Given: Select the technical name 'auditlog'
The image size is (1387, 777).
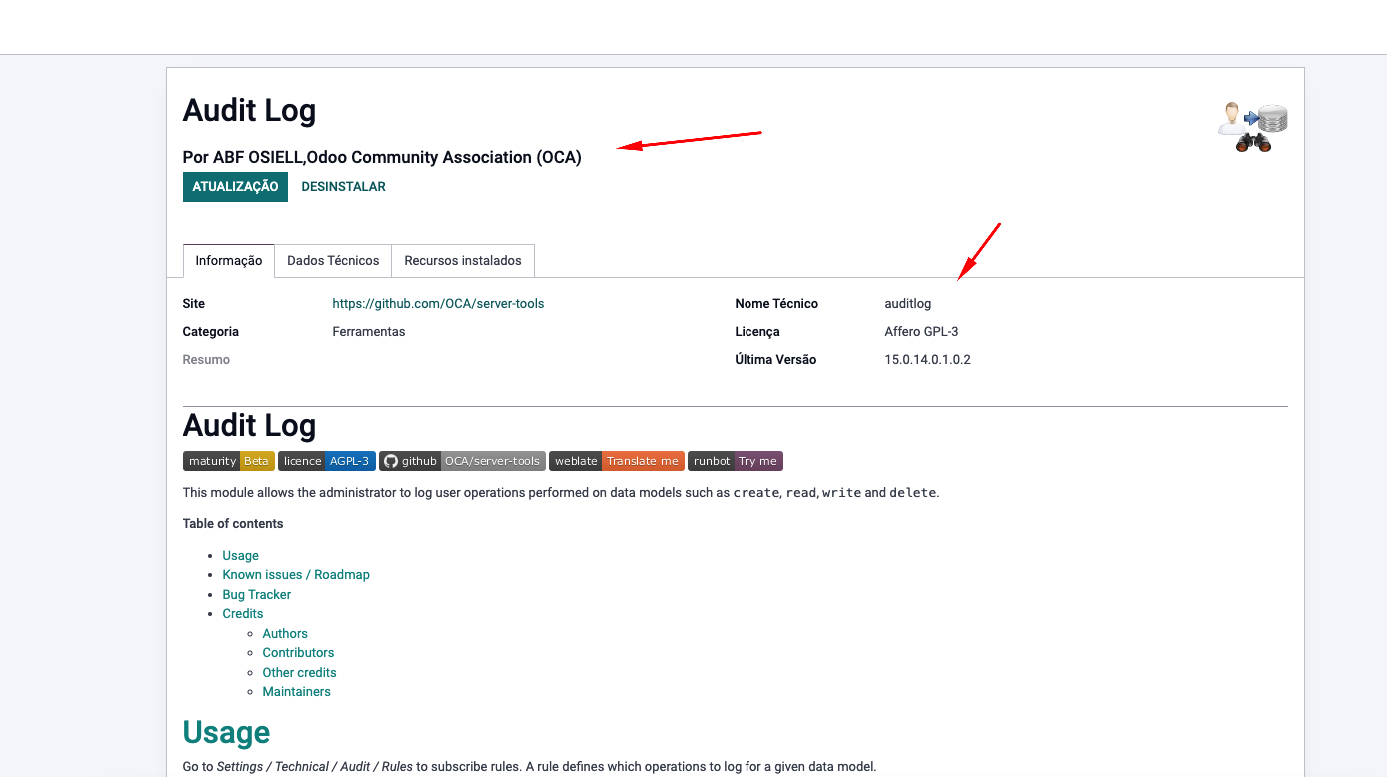Looking at the screenshot, I should click(907, 304).
